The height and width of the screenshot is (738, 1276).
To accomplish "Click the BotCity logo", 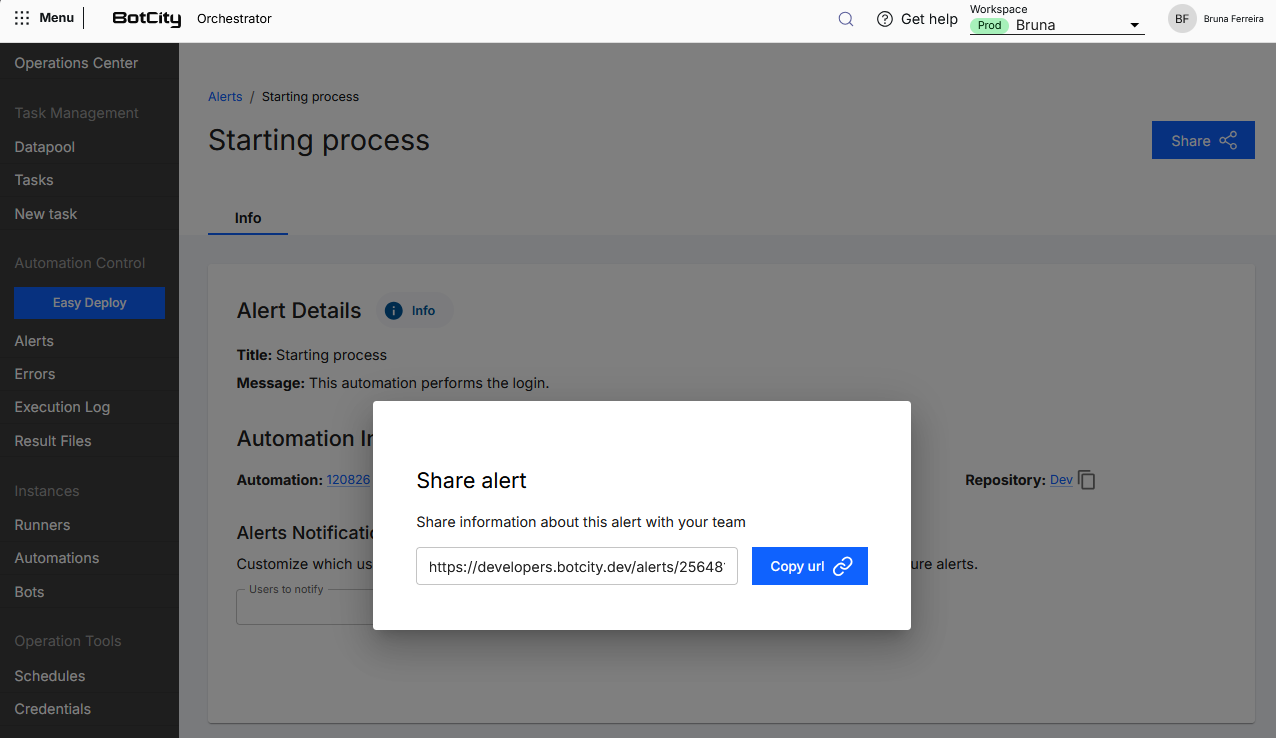I will click(146, 18).
